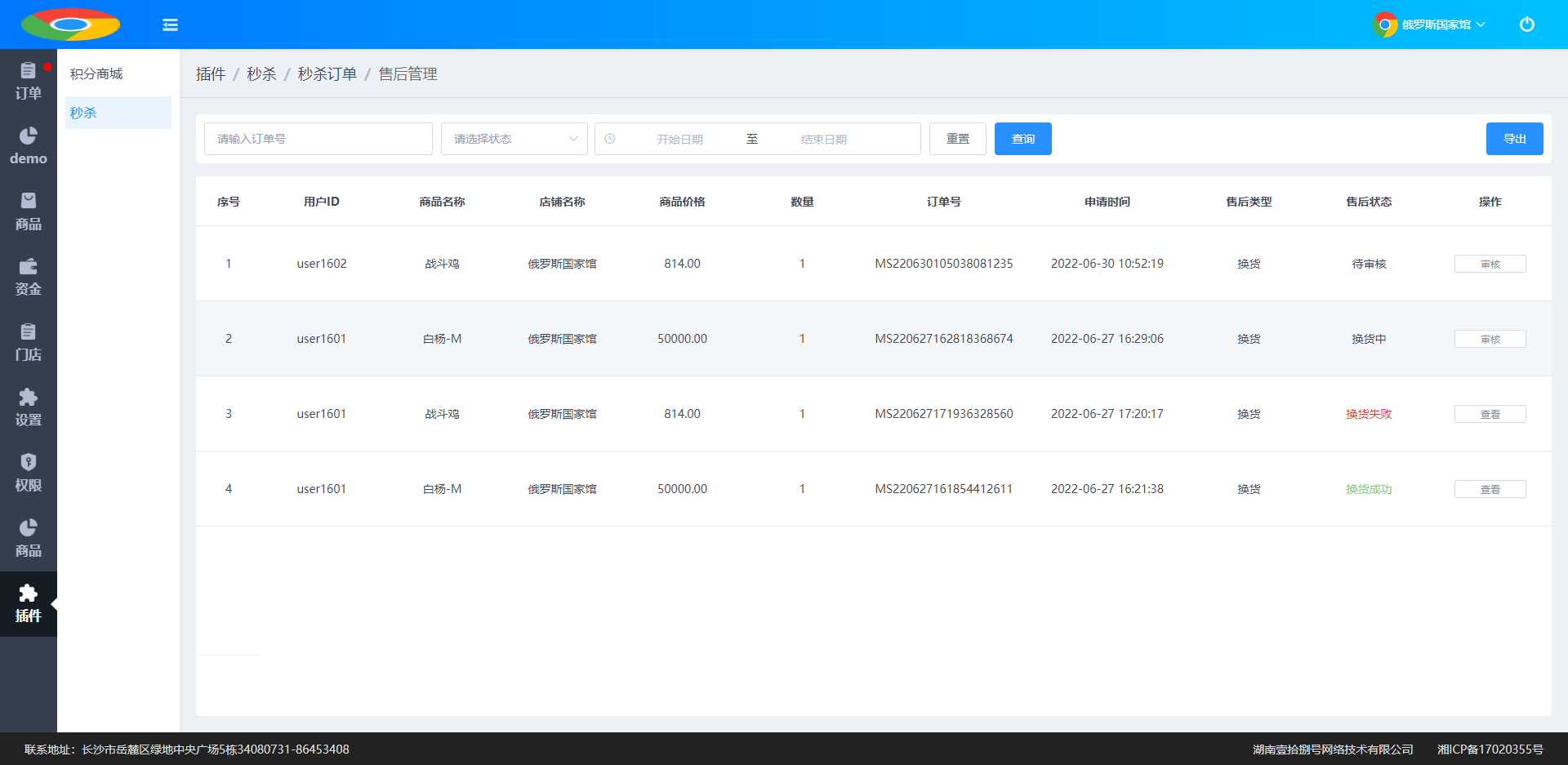
Task: Click the 结束日期 end date field
Action: 823,140
